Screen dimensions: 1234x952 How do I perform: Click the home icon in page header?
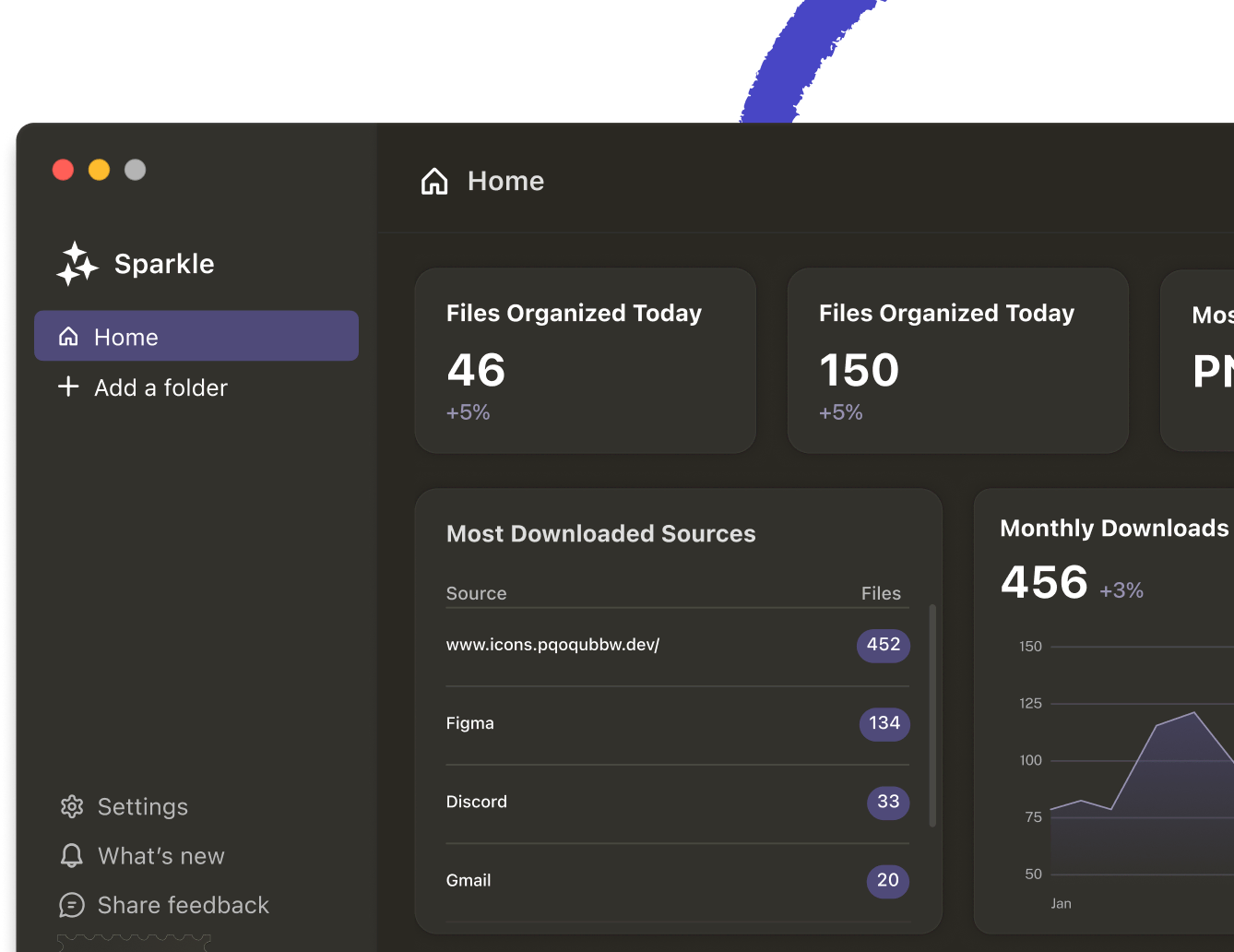pos(434,182)
